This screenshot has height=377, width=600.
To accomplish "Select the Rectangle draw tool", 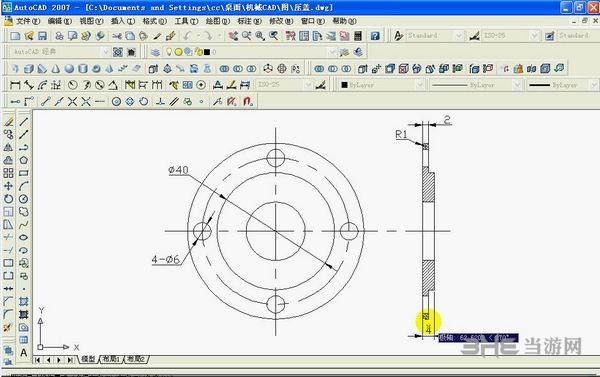I will click(x=24, y=173).
